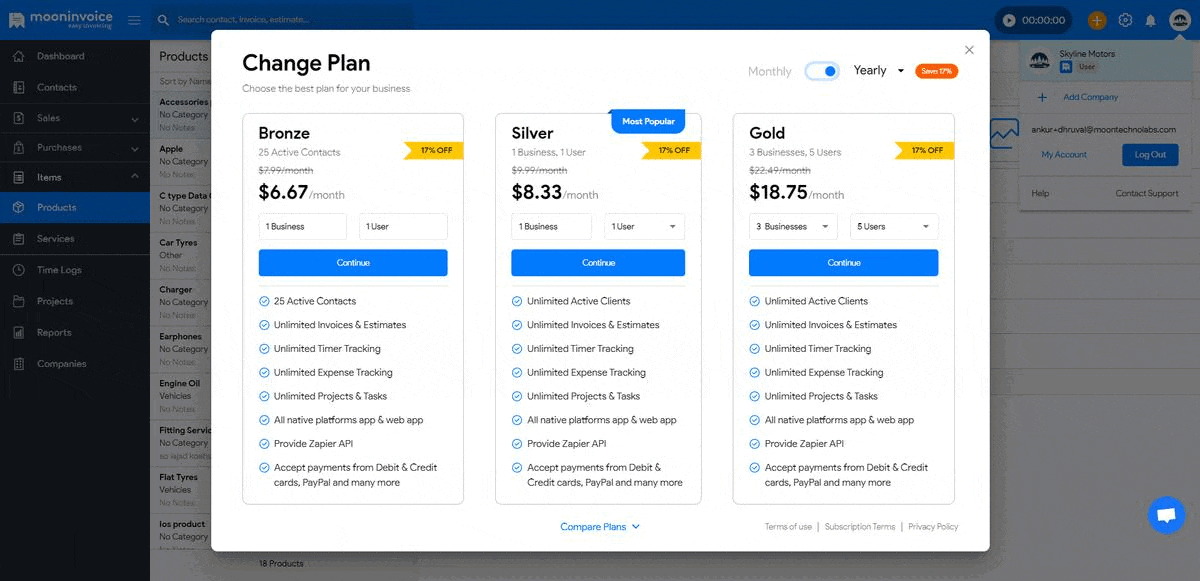Click the orange quick-add plus icon
1200x581 pixels.
click(x=1097, y=20)
